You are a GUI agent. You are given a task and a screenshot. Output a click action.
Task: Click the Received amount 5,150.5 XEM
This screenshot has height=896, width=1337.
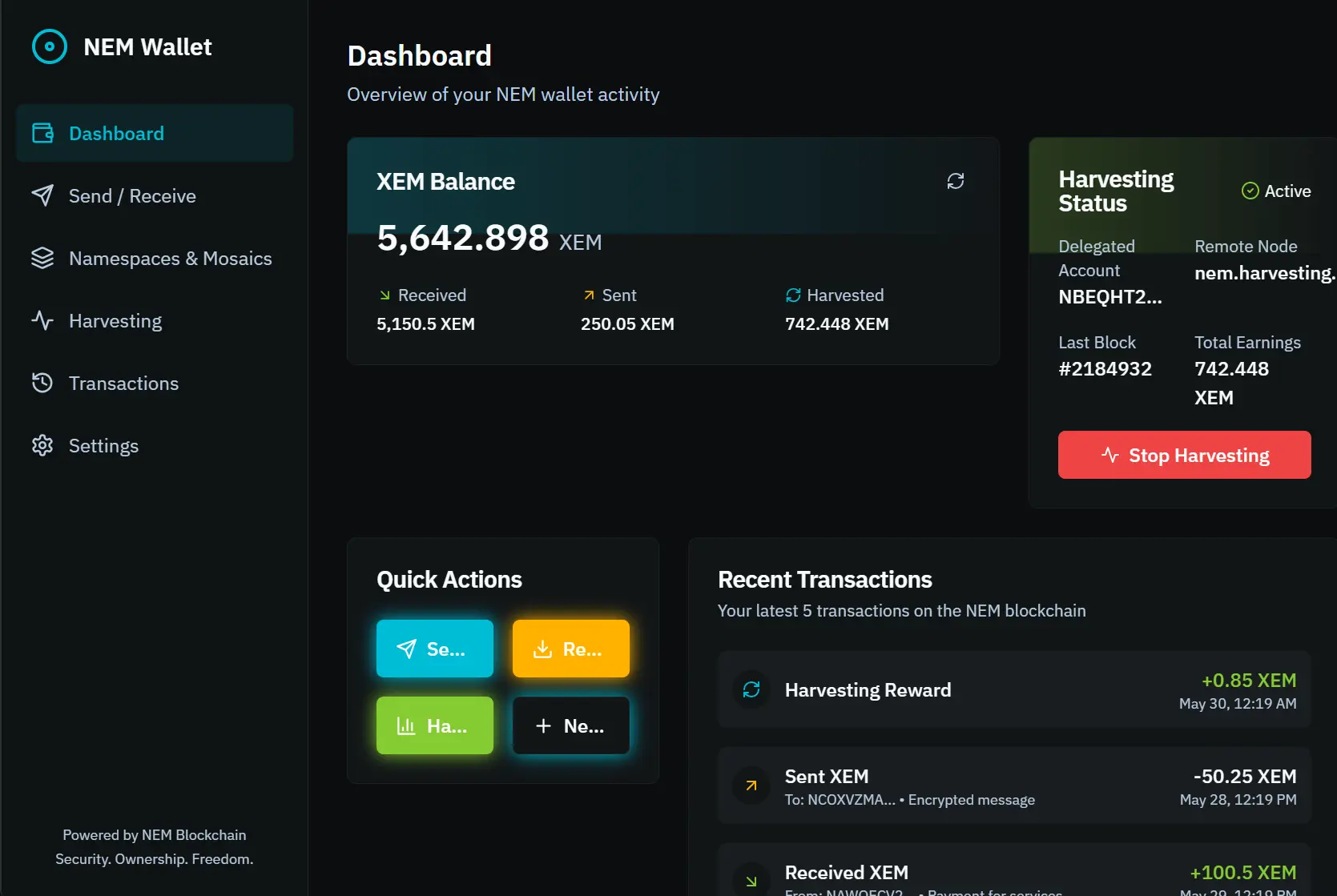pyautogui.click(x=425, y=324)
